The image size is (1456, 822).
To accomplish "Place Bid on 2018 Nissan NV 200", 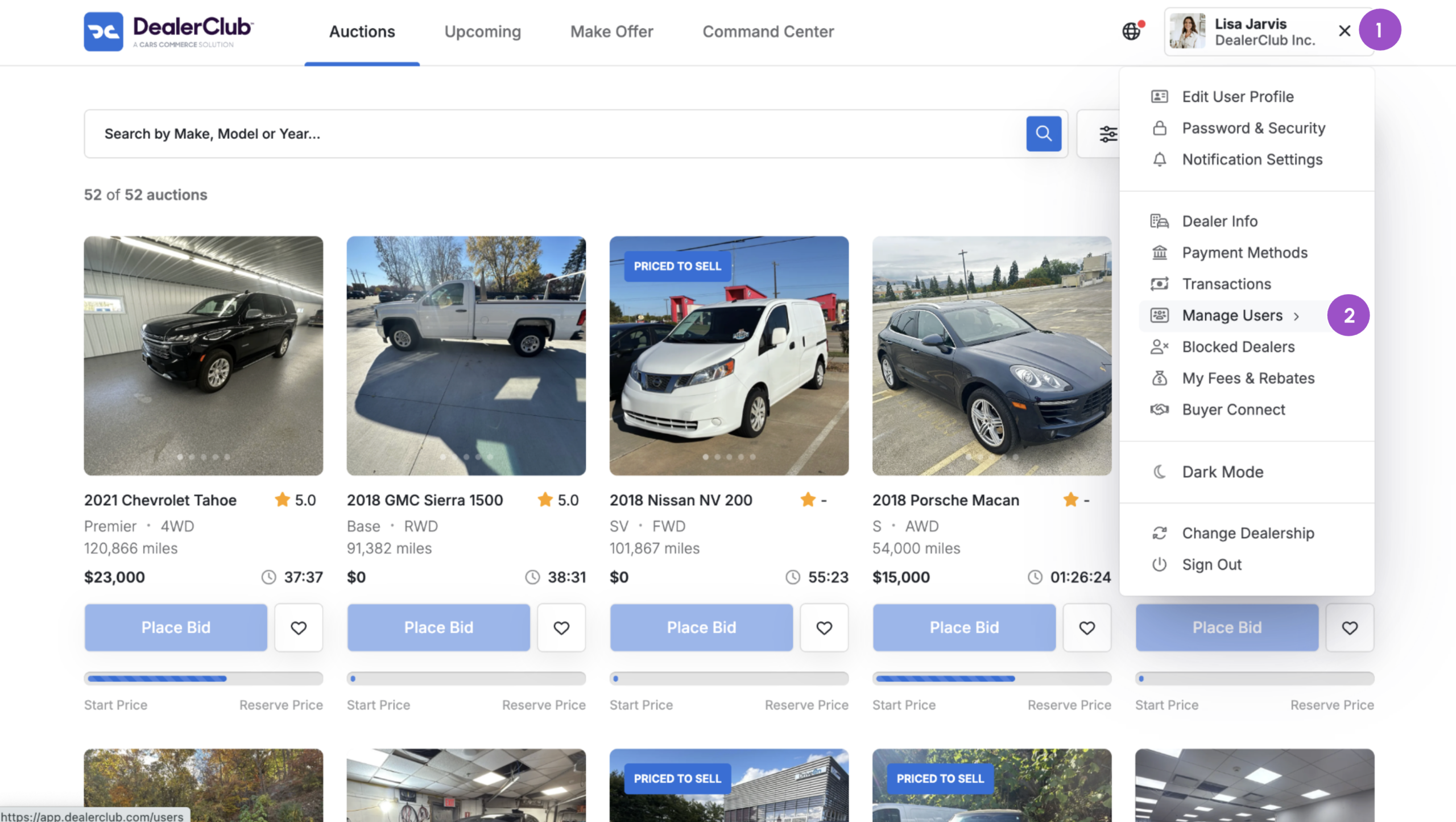I will [x=701, y=627].
